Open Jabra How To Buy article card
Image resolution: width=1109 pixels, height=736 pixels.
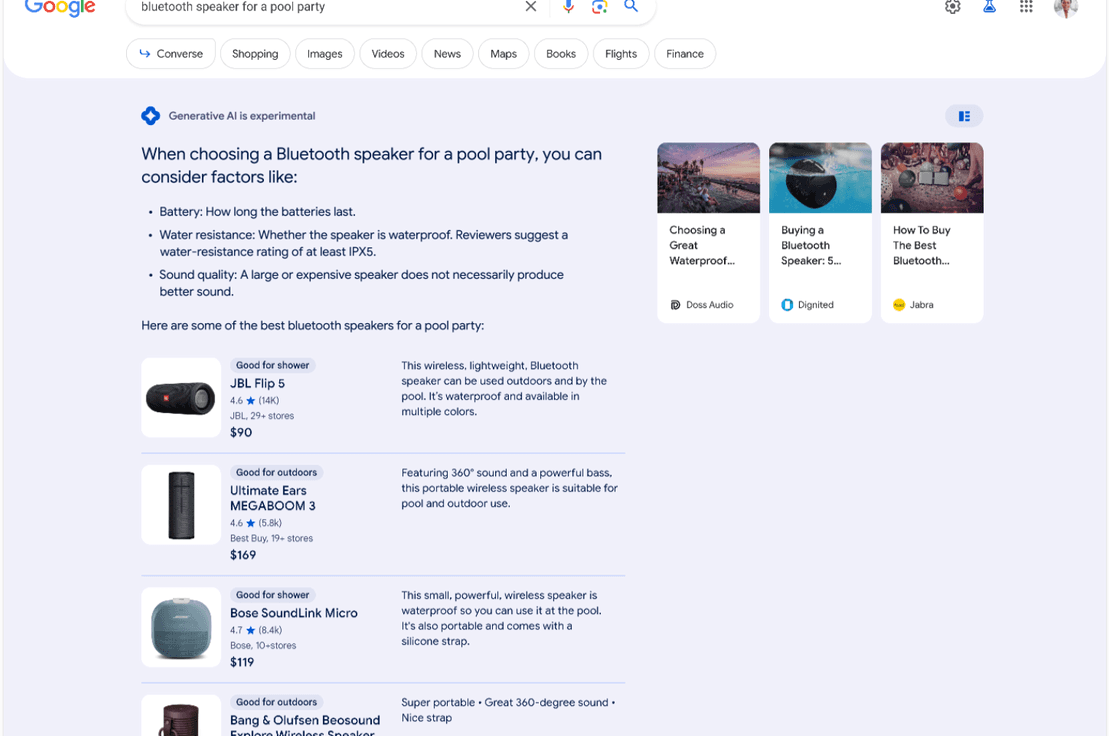click(x=932, y=233)
